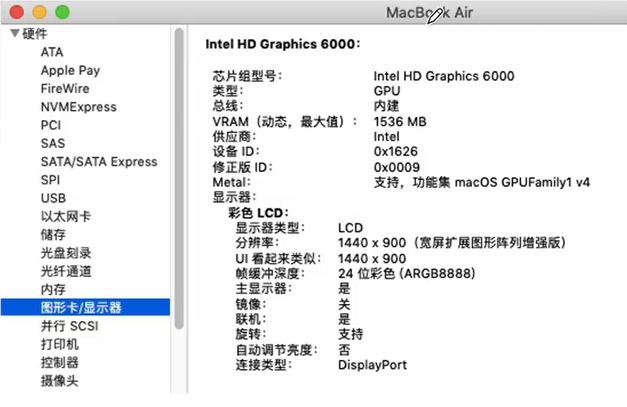Click the 彩色 LCD display heading
The image size is (627, 407).
click(x=258, y=213)
